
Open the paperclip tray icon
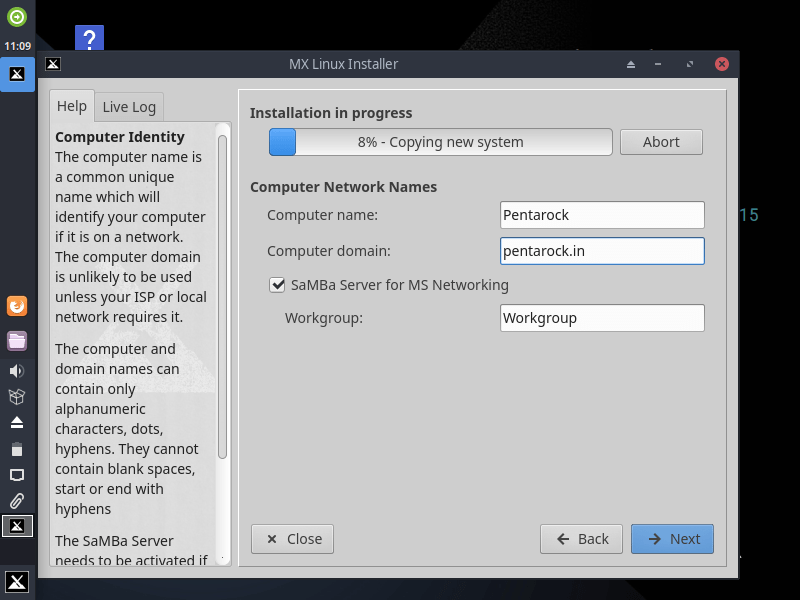pyautogui.click(x=17, y=501)
